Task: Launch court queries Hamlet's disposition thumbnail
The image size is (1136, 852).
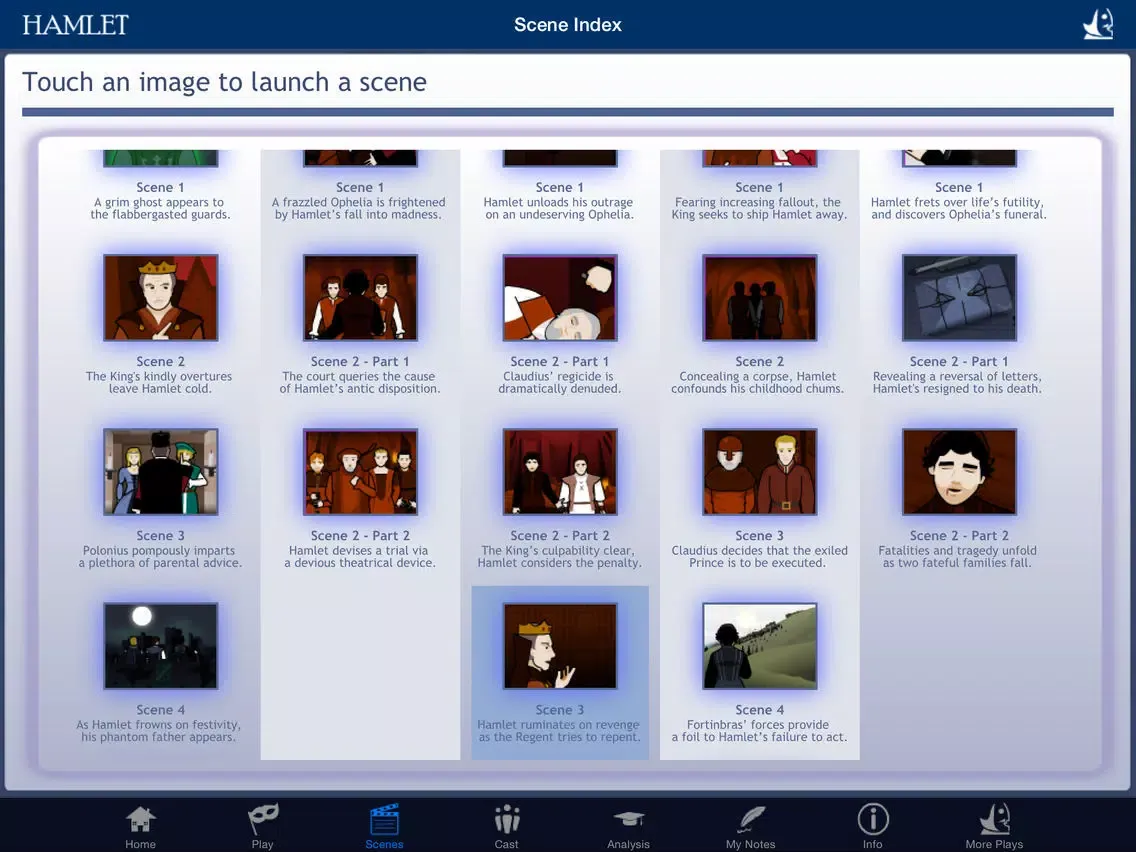Action: pyautogui.click(x=360, y=298)
